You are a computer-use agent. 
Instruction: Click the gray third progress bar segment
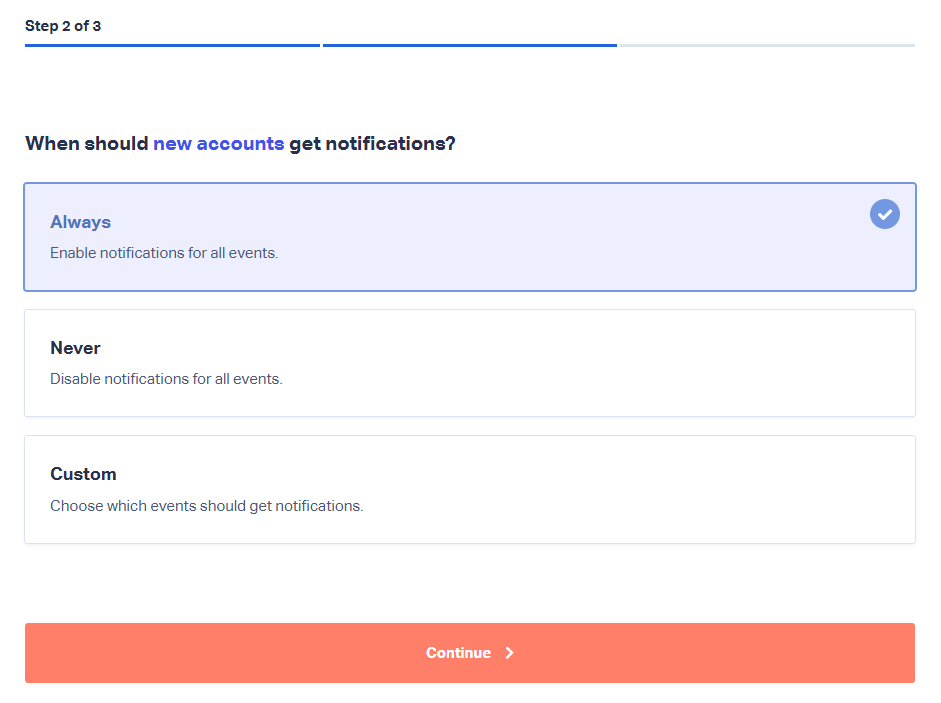(768, 45)
